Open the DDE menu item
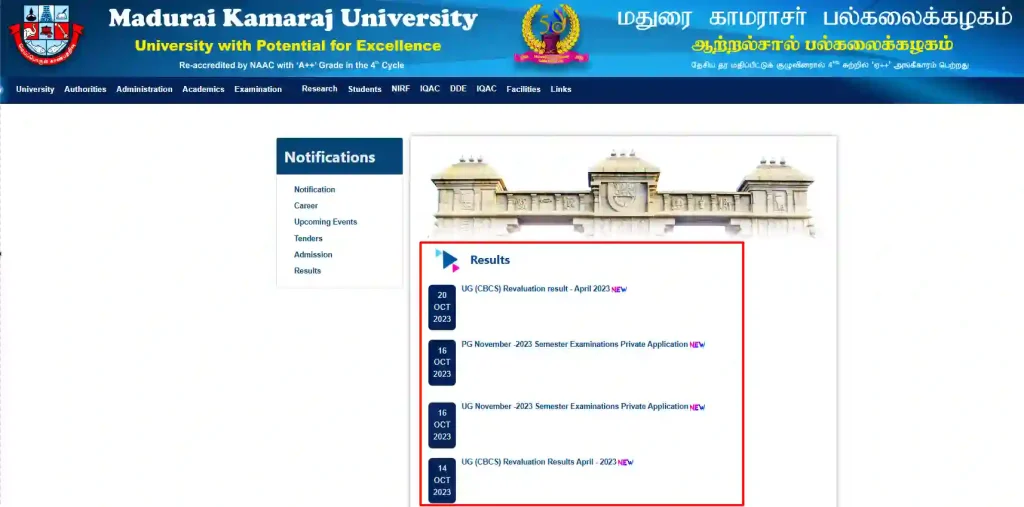 (458, 89)
